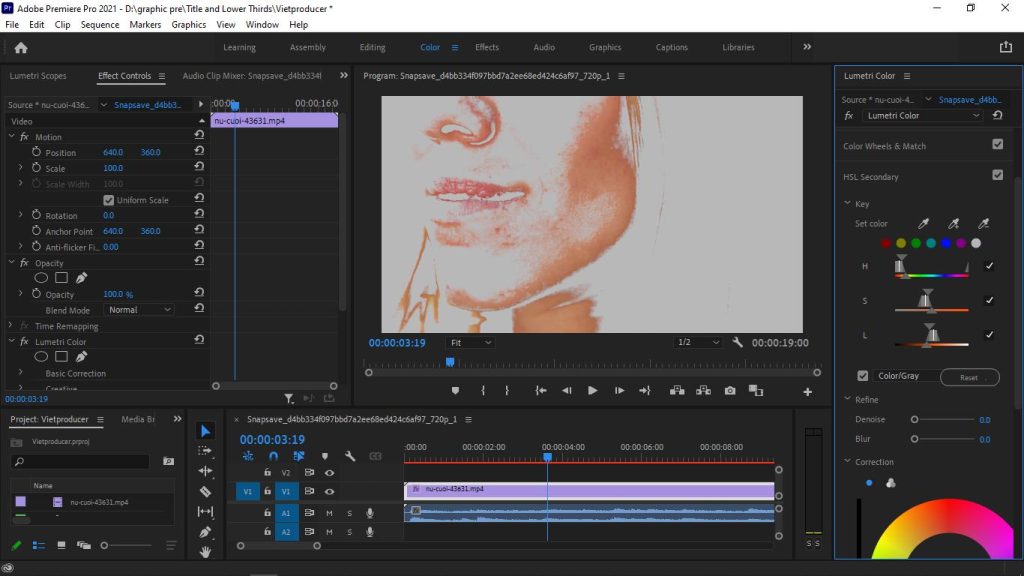Uncheck the H qualifier checkbox in HSL Secondary
The height and width of the screenshot is (576, 1024).
coord(989,265)
